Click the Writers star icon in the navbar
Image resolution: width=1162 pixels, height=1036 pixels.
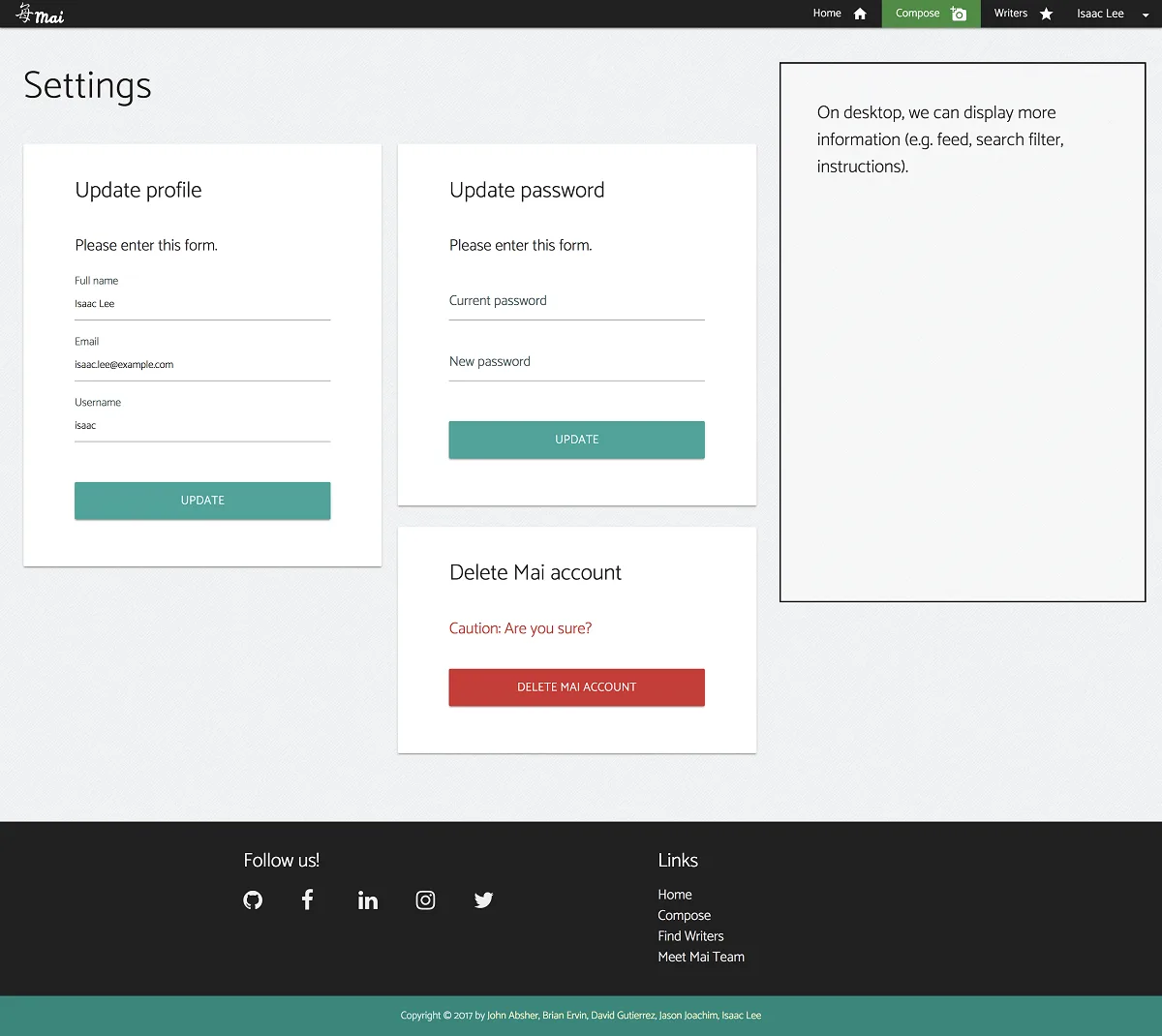pos(1046,14)
